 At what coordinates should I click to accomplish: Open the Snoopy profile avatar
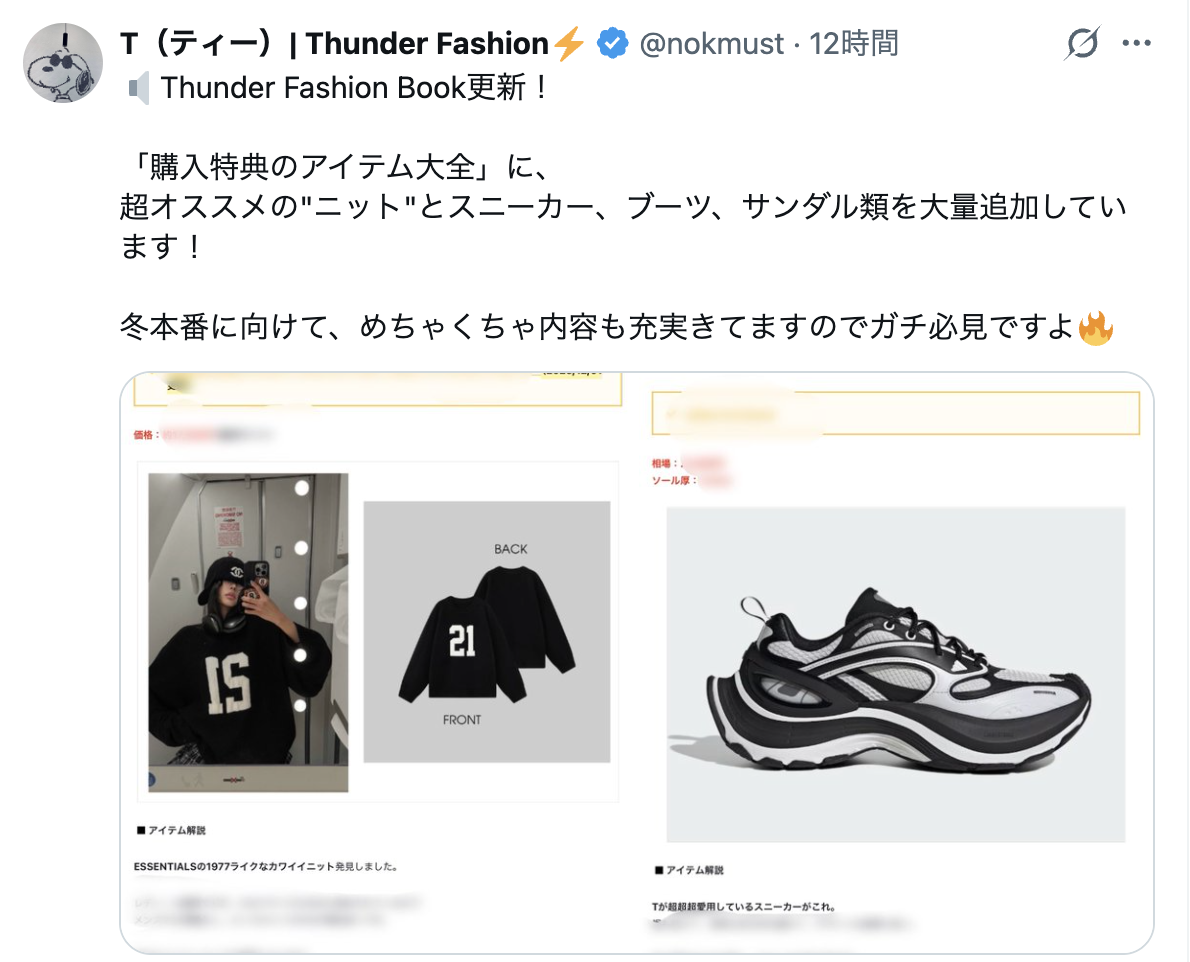coord(63,63)
